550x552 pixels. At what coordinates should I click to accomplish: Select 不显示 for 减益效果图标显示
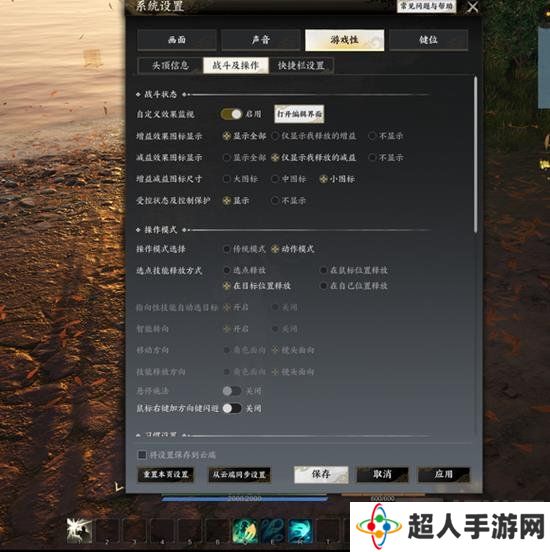click(386, 157)
